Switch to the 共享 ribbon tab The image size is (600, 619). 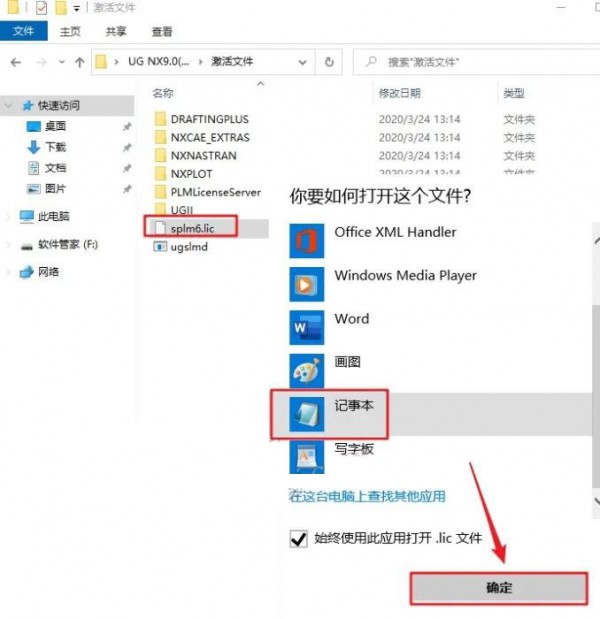(116, 32)
